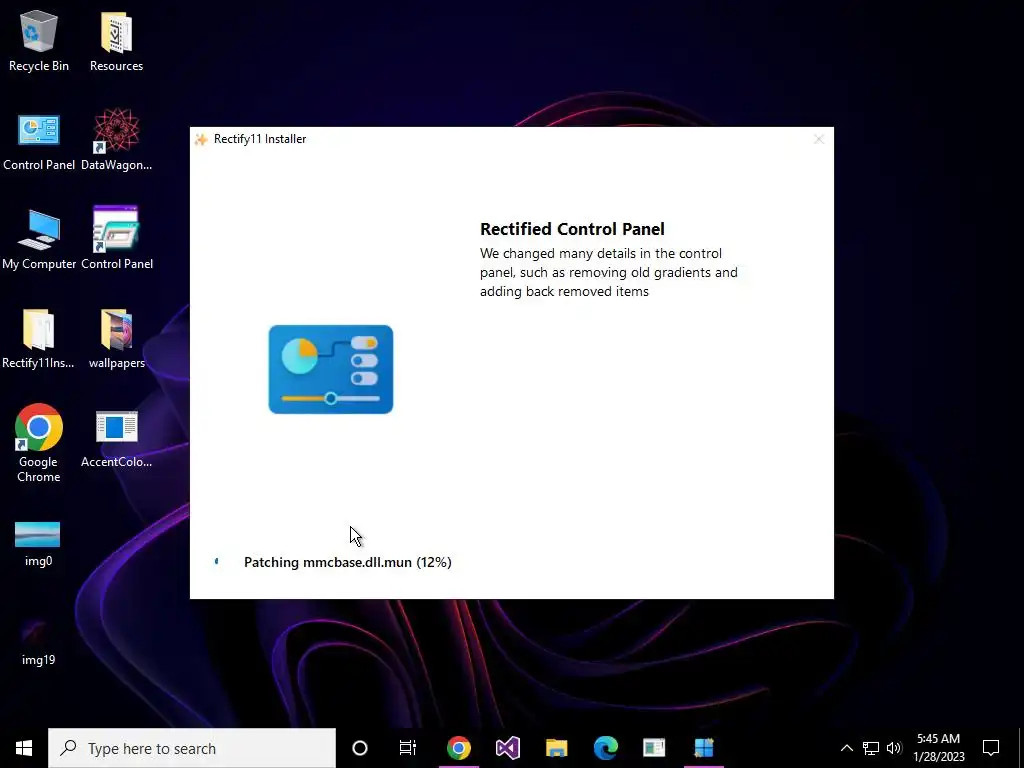This screenshot has width=1024, height=768.
Task: Click the description mentioning old gradients
Action: (609, 272)
